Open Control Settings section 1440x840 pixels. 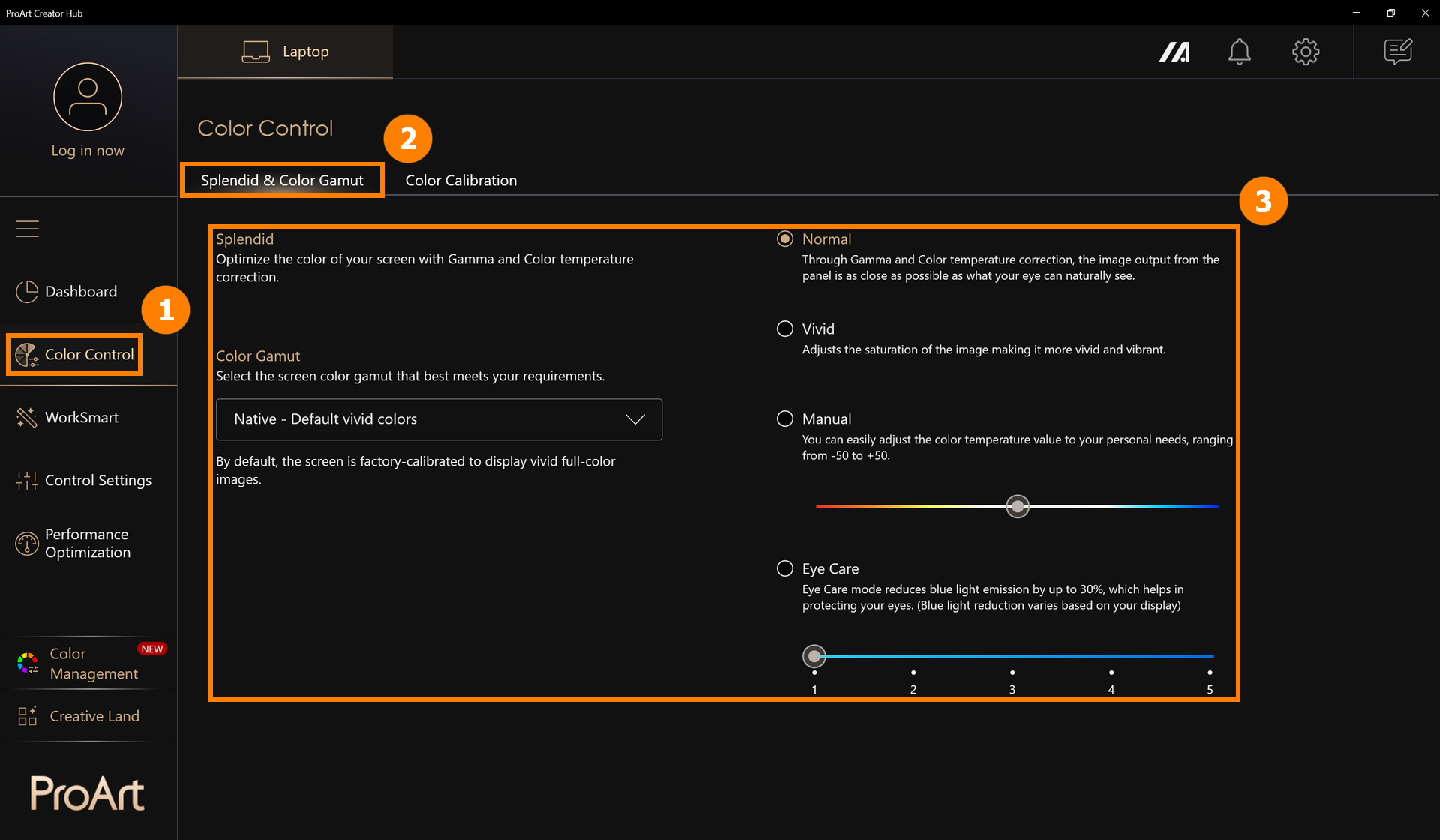pos(98,481)
